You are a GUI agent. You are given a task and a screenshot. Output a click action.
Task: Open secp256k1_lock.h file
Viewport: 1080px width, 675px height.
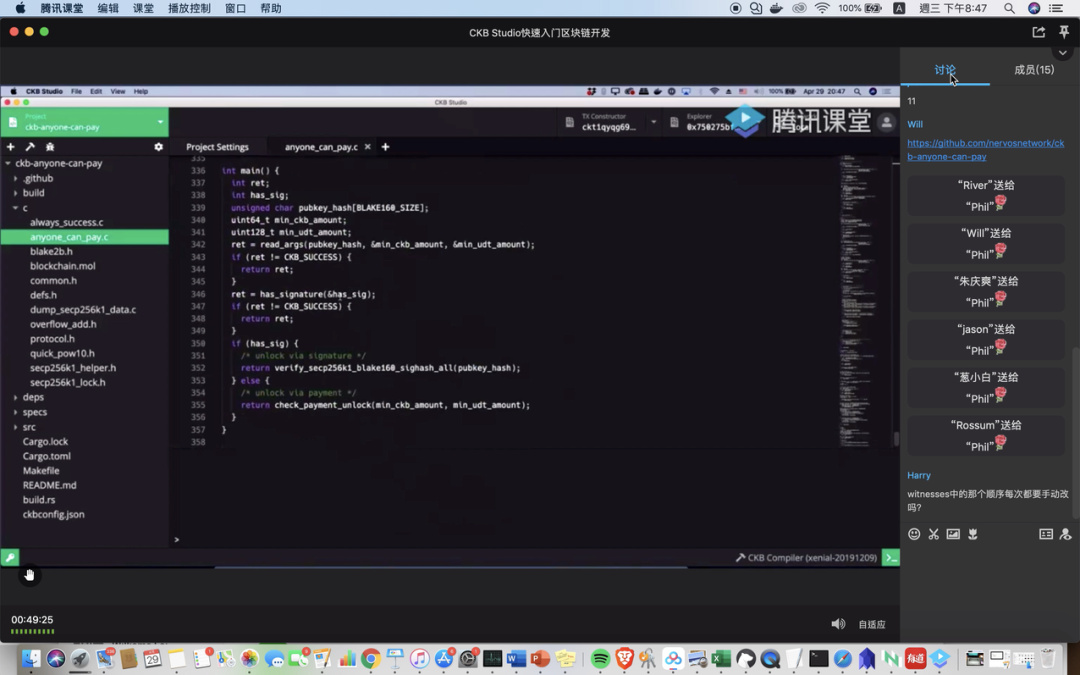pyautogui.click(x=68, y=382)
